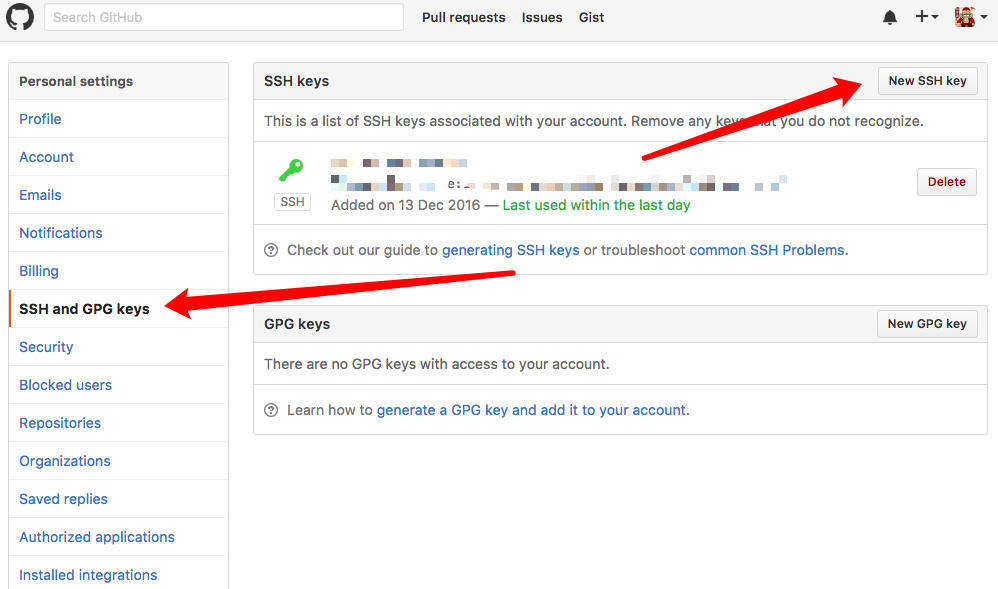
Task: Focus the Search GitHub field
Action: point(223,17)
